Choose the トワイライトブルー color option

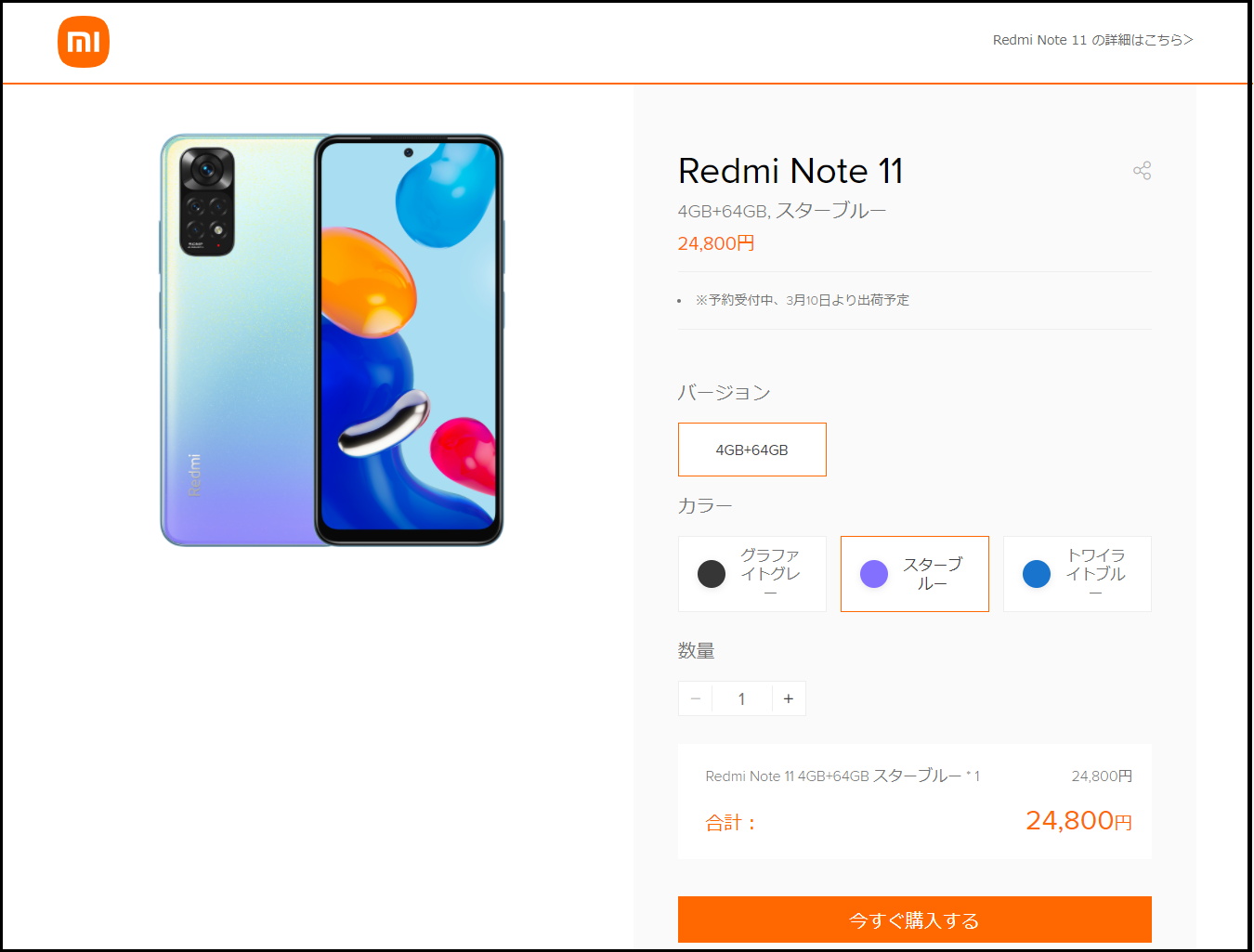click(1078, 574)
